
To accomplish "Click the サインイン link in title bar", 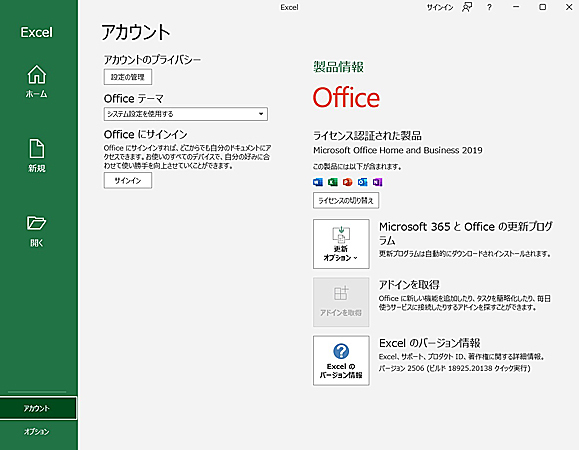I will pyautogui.click(x=440, y=7).
